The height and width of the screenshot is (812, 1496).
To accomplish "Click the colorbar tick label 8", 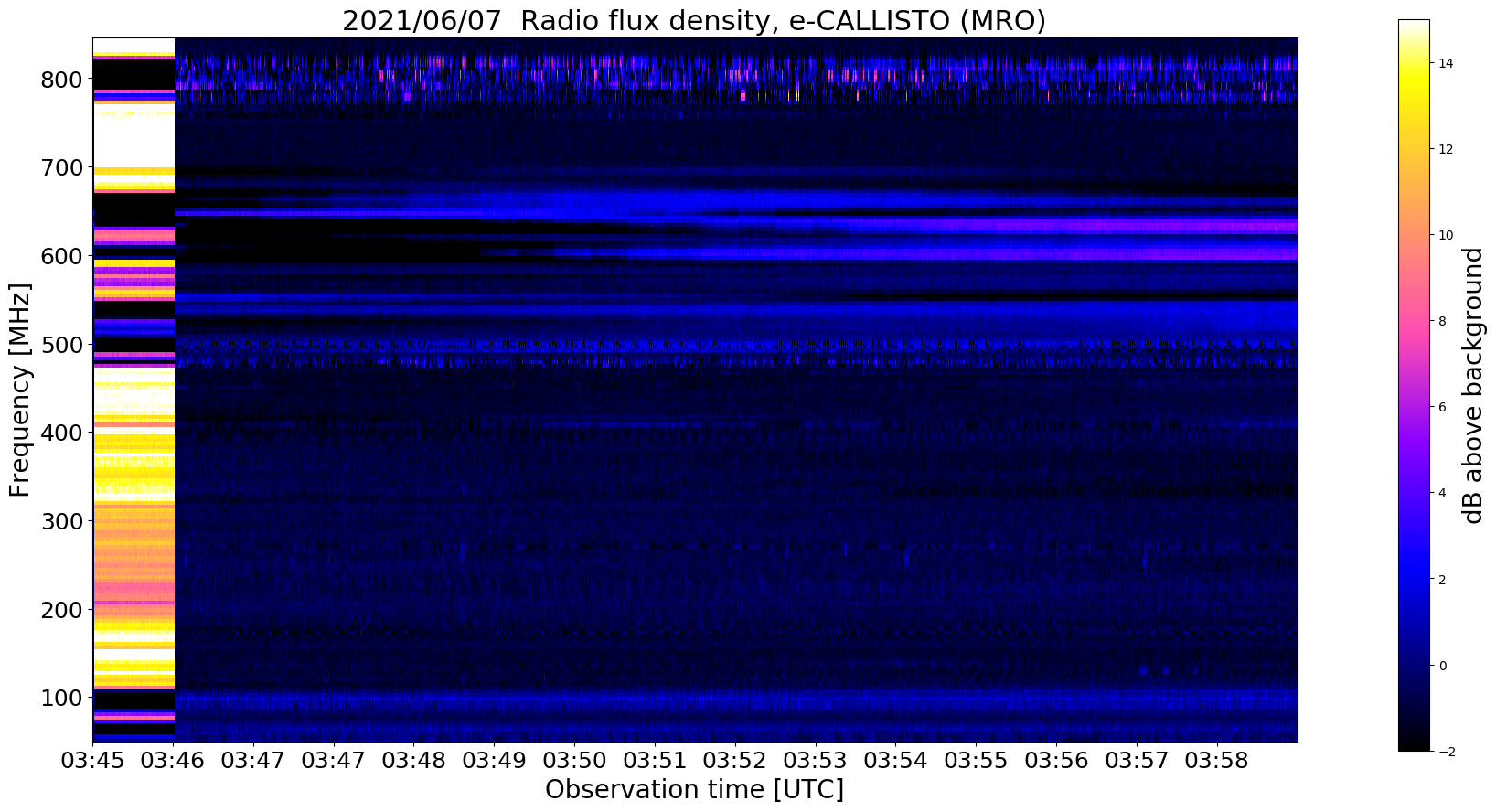I will coord(1443,321).
